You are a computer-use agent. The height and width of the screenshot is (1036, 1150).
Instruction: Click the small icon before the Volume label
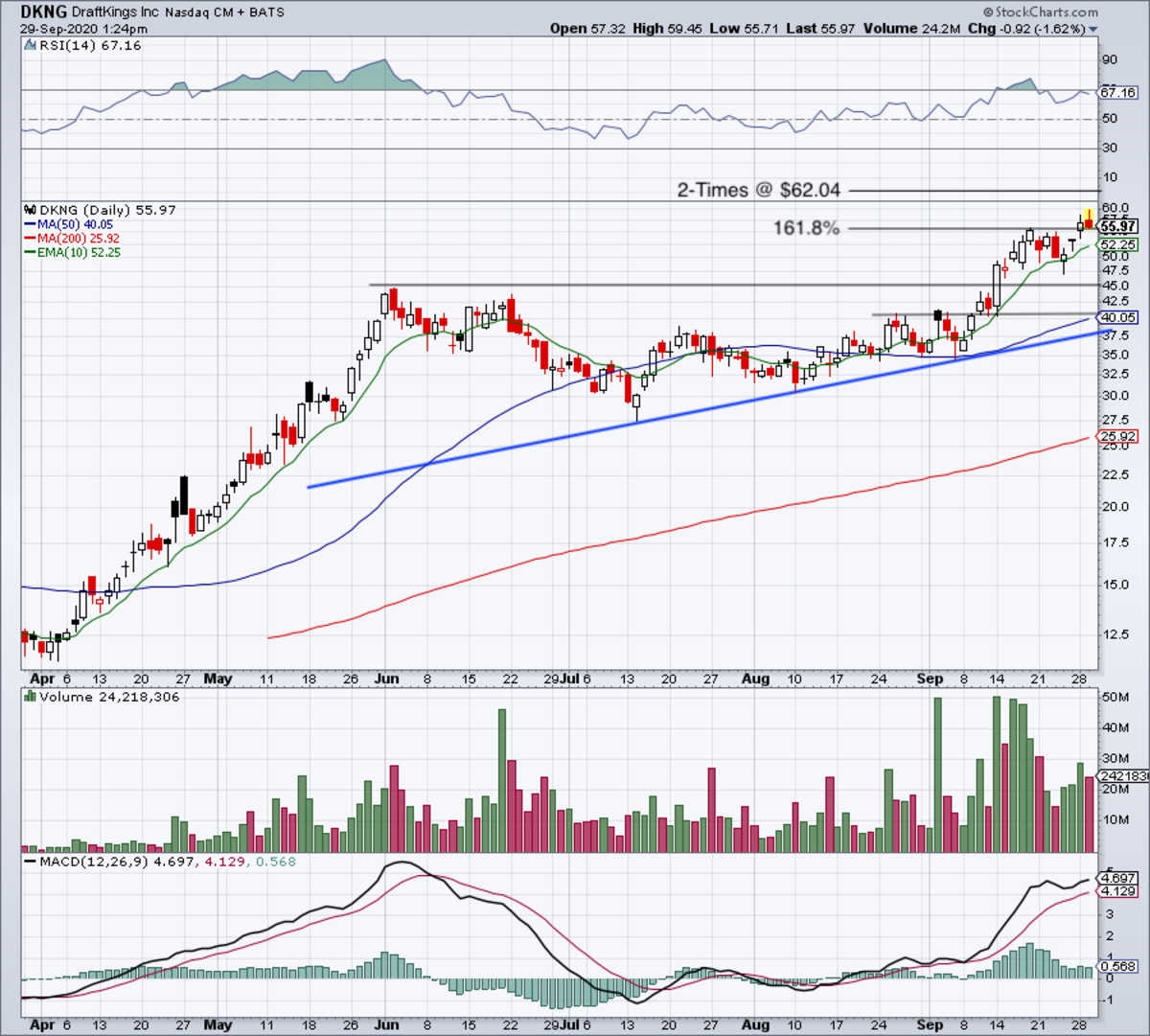pyautogui.click(x=29, y=697)
